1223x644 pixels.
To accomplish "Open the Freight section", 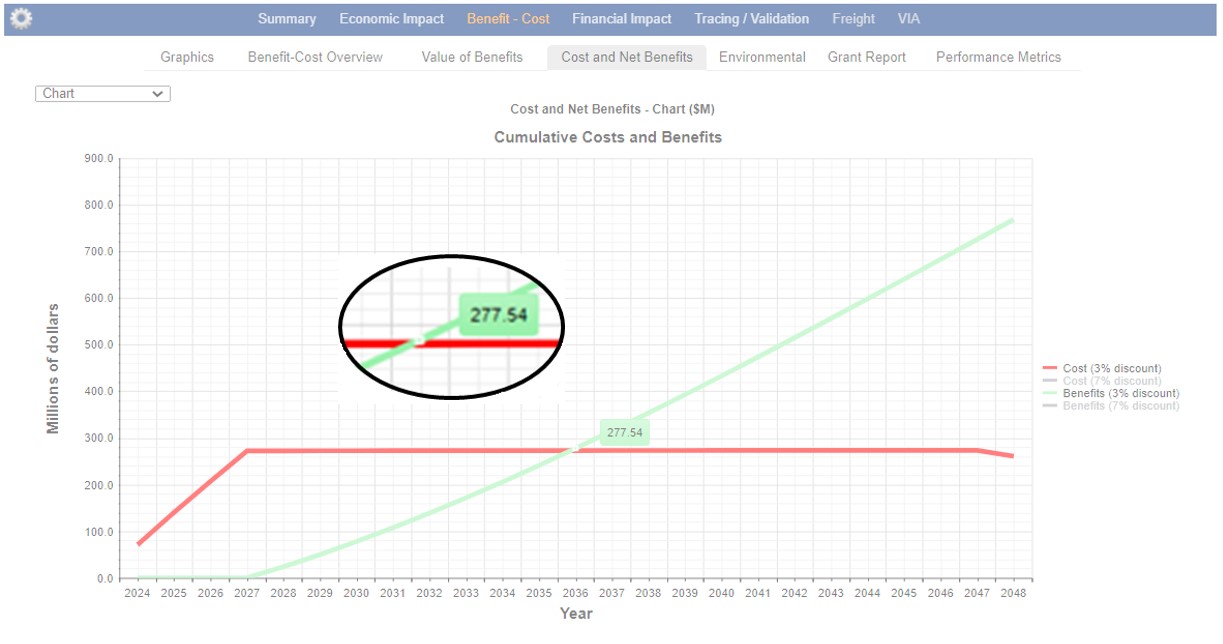I will pos(853,19).
